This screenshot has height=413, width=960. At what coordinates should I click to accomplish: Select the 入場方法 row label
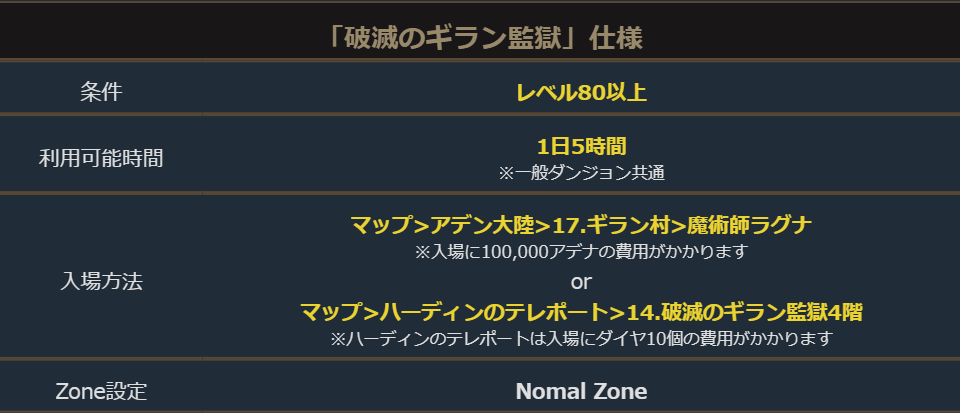tap(101, 281)
